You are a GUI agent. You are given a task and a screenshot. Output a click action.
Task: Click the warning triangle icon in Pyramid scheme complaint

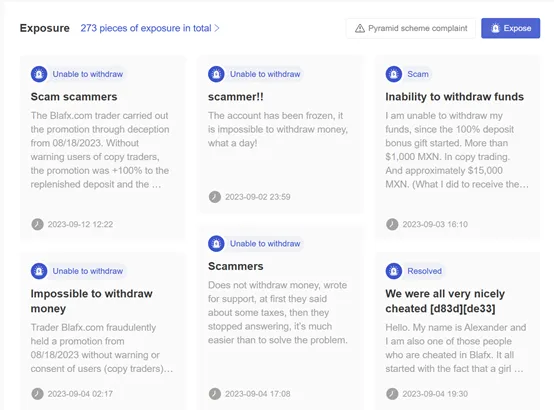point(360,28)
